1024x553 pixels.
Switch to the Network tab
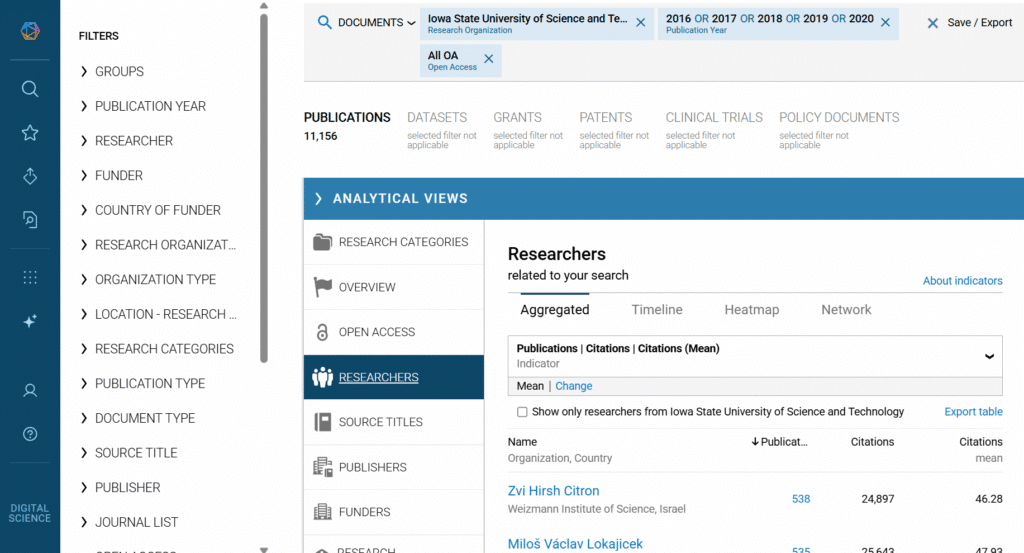point(846,310)
